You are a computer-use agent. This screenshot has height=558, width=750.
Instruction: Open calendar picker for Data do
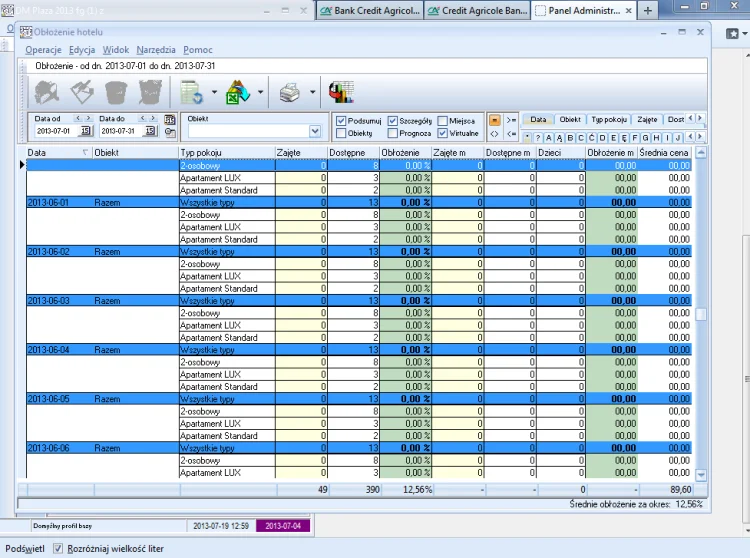click(149, 131)
